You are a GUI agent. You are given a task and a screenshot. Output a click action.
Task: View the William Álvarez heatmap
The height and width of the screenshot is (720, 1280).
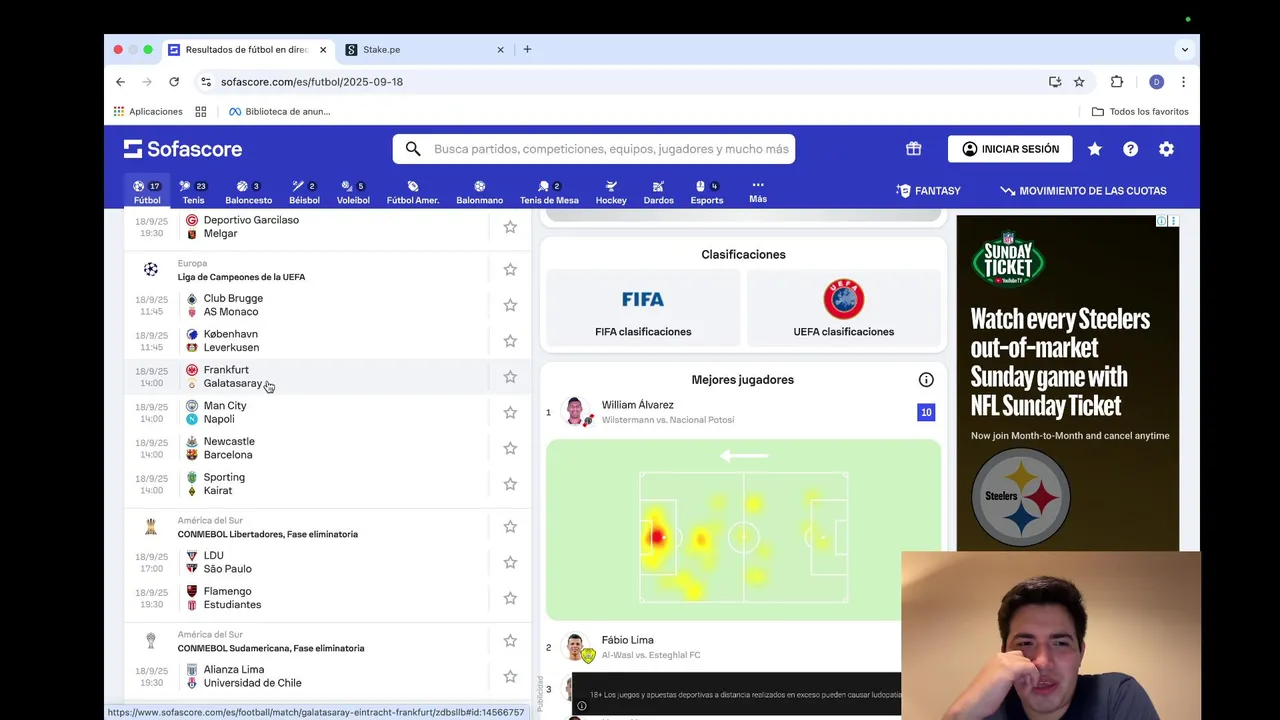pyautogui.click(x=743, y=530)
